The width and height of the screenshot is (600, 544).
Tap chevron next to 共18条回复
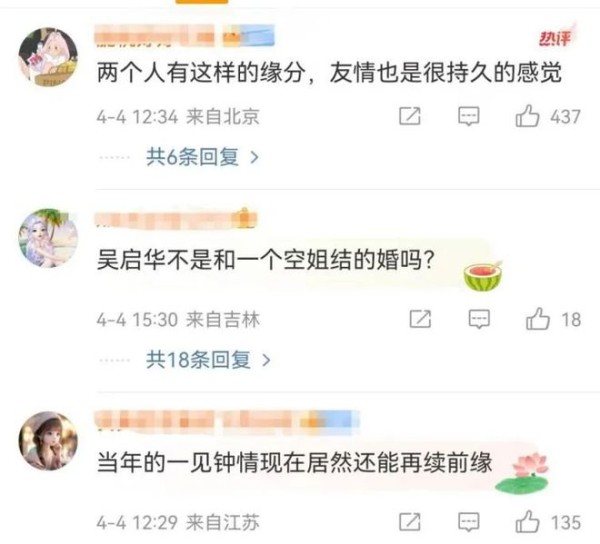[266, 360]
